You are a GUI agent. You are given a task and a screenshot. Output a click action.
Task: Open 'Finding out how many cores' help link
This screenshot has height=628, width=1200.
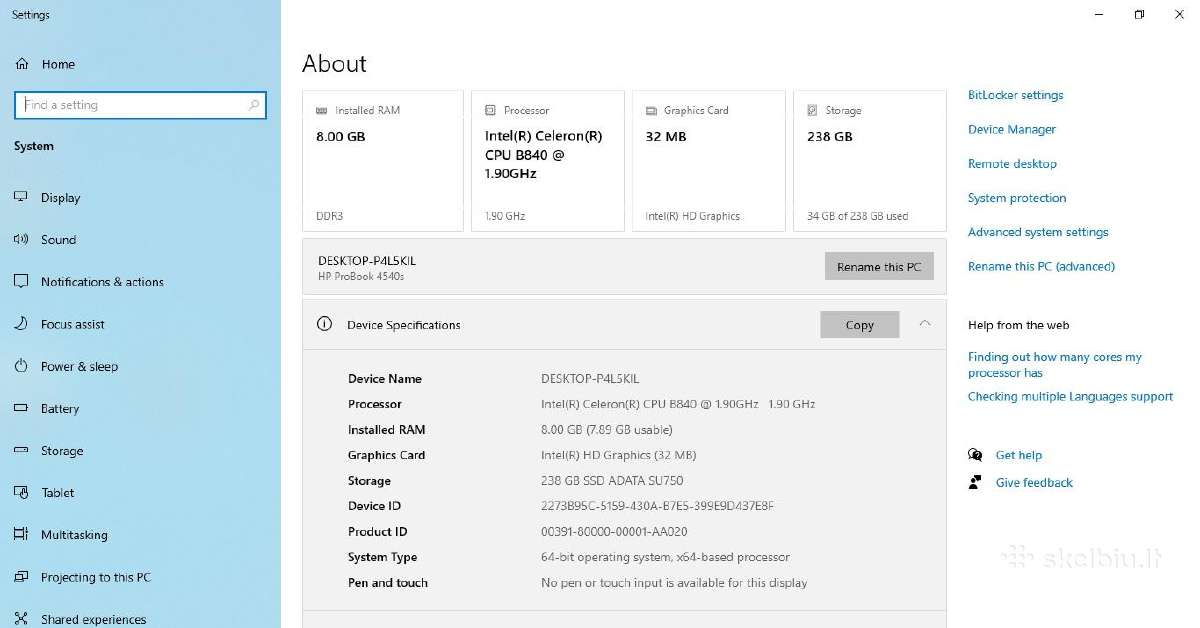point(1055,365)
